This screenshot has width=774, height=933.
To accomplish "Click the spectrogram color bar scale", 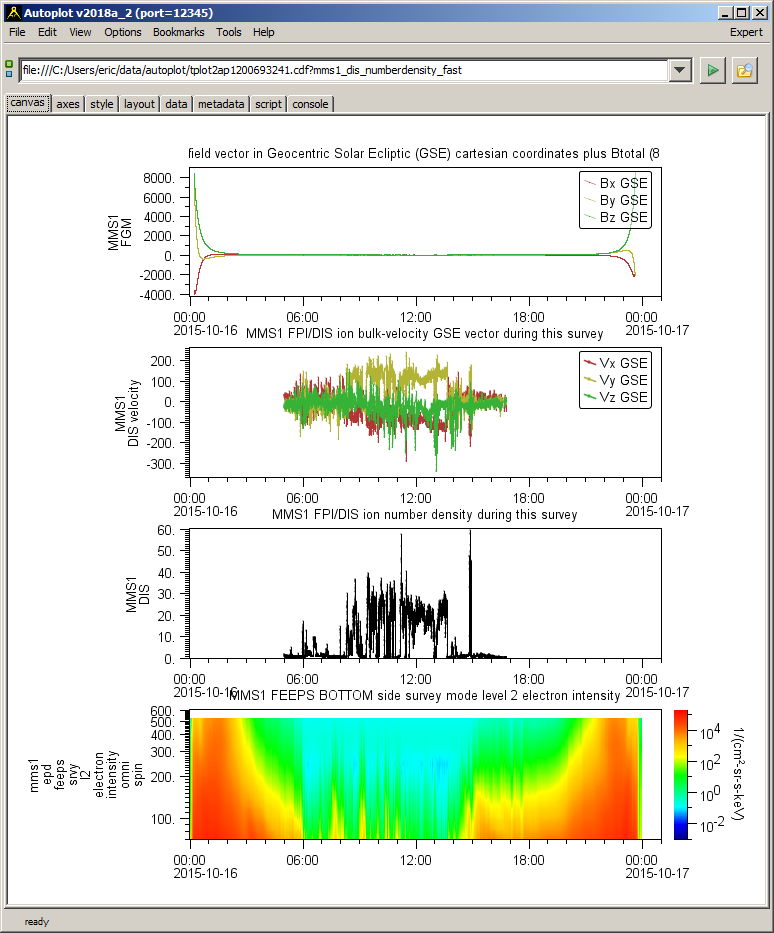I will click(x=681, y=774).
